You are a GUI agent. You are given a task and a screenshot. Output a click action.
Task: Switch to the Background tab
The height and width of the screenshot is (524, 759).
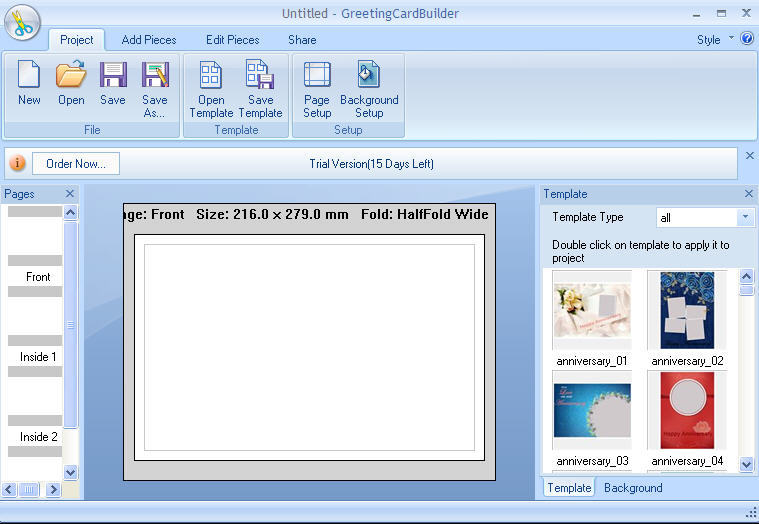(633, 488)
